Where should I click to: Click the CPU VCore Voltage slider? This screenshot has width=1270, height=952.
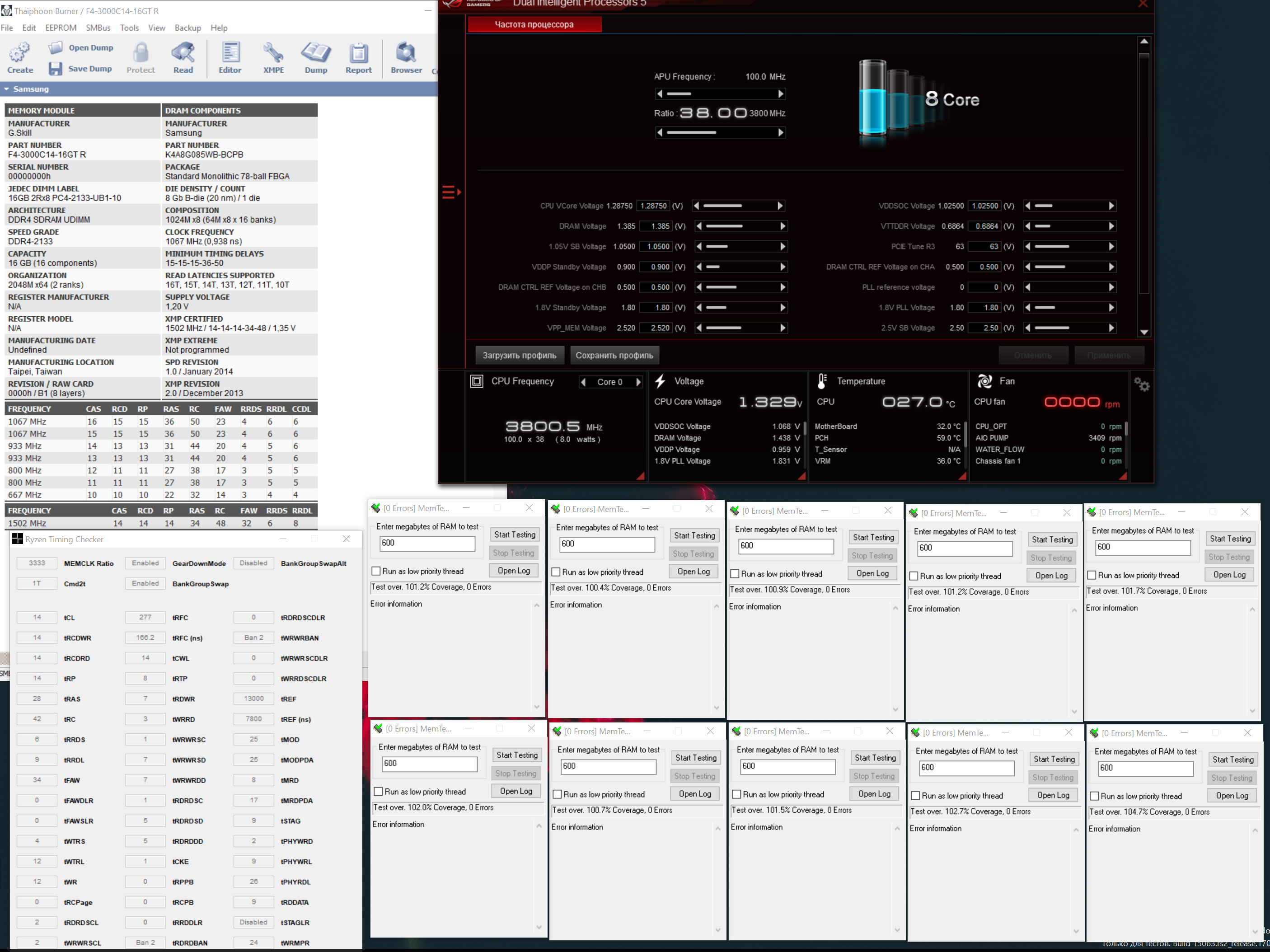(738, 206)
